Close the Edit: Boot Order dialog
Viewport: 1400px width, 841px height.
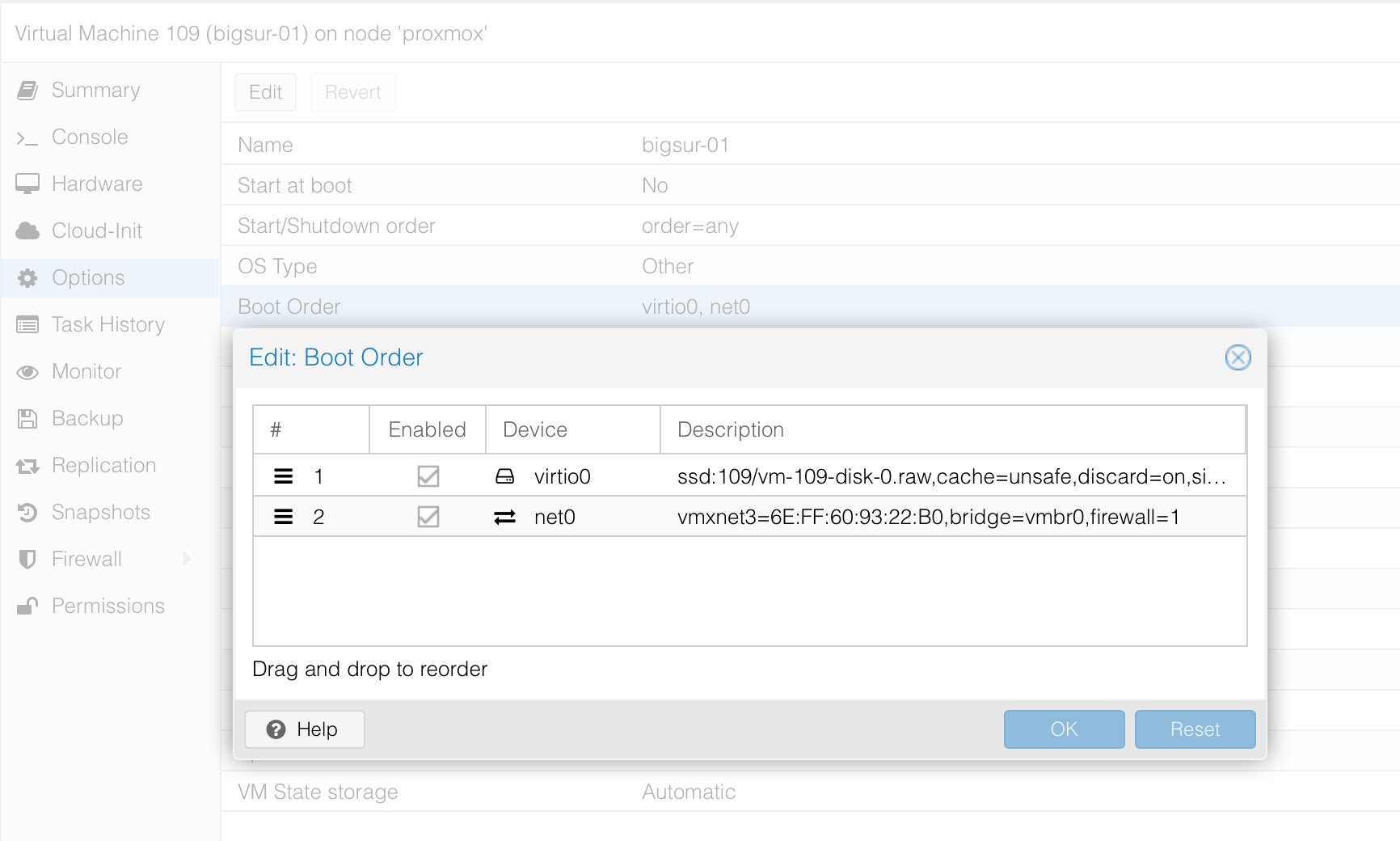click(x=1238, y=357)
